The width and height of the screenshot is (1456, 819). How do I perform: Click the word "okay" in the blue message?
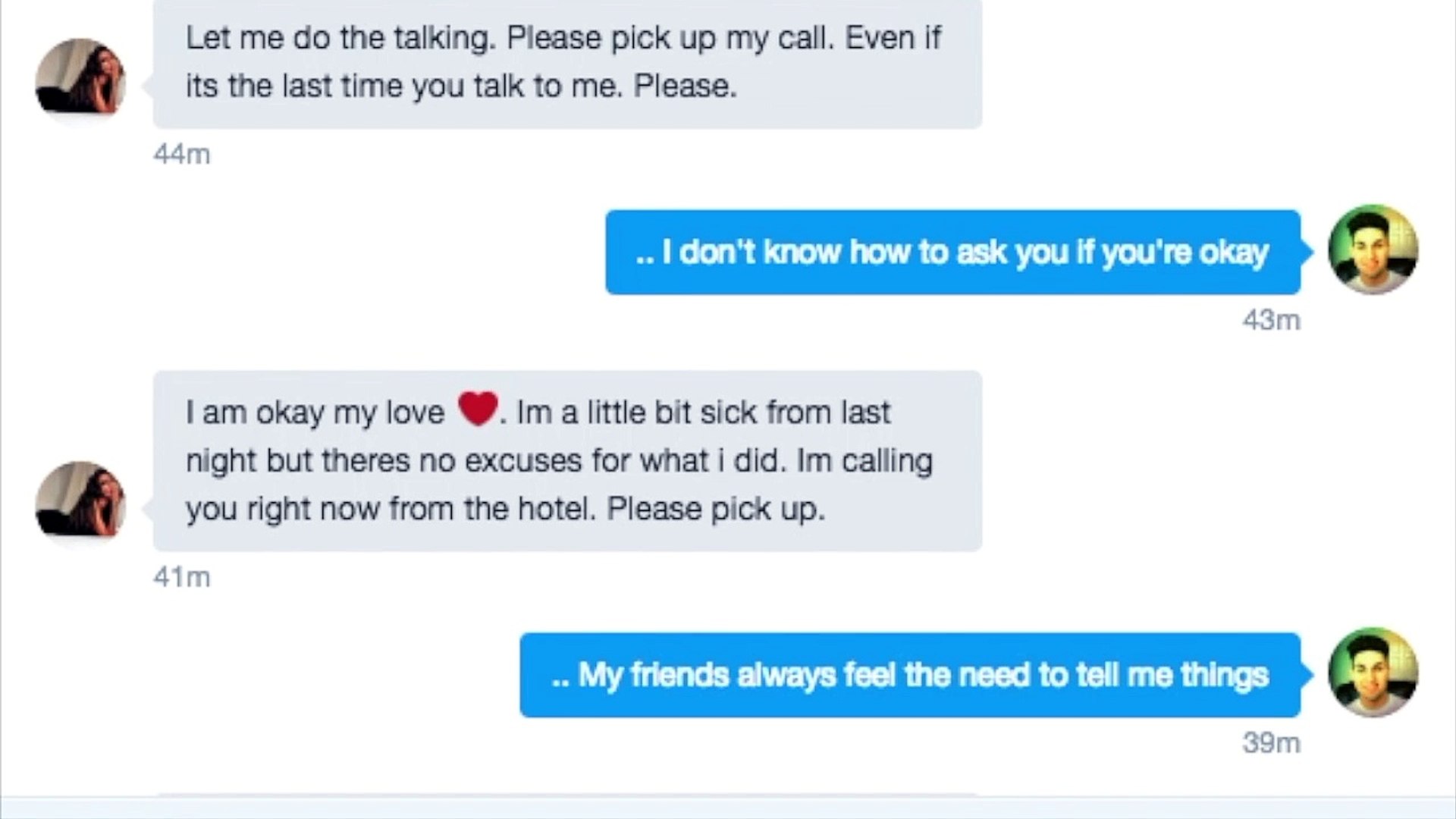(1233, 253)
